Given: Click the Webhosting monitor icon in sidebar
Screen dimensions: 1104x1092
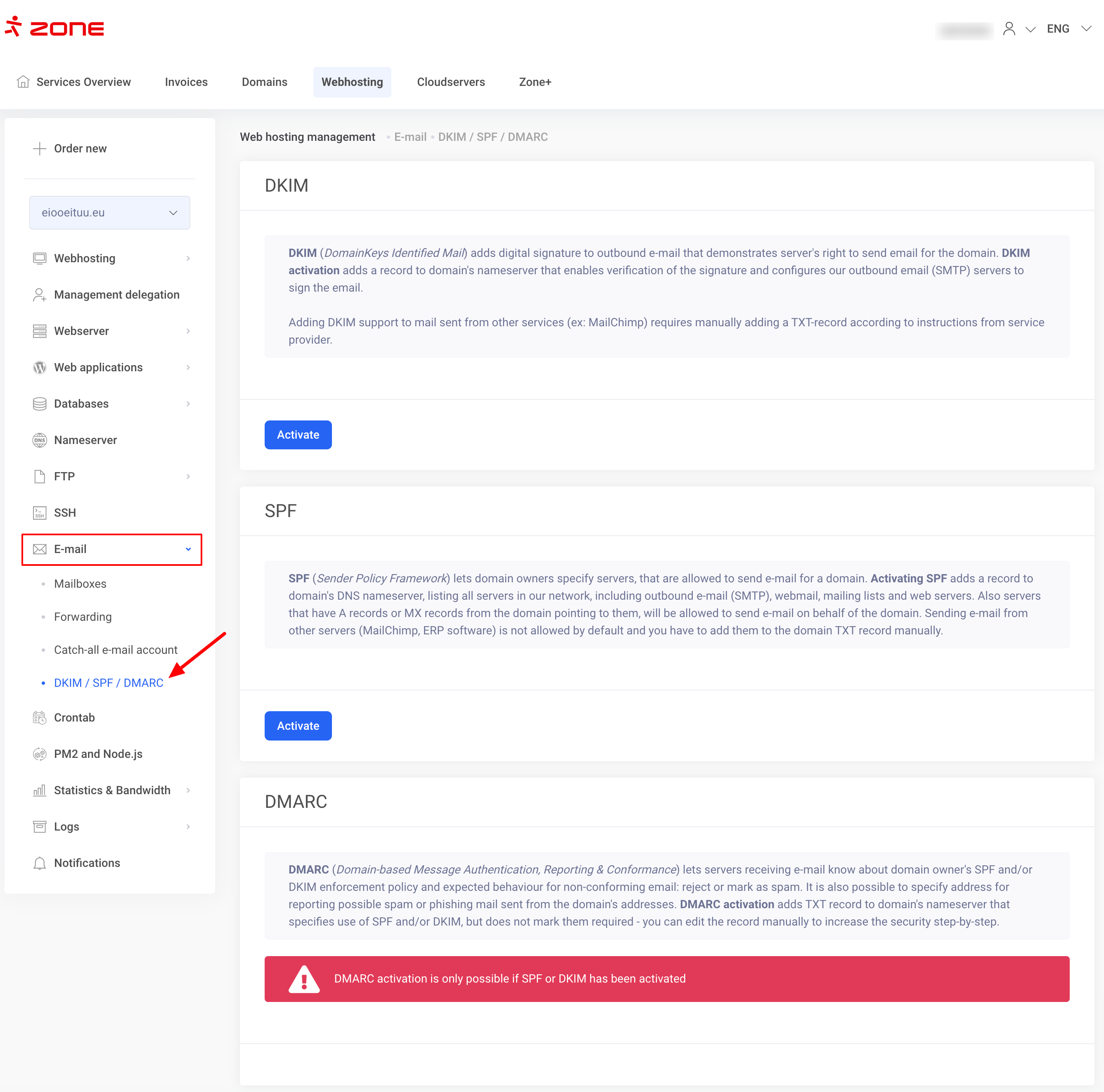Looking at the screenshot, I should pos(40,259).
